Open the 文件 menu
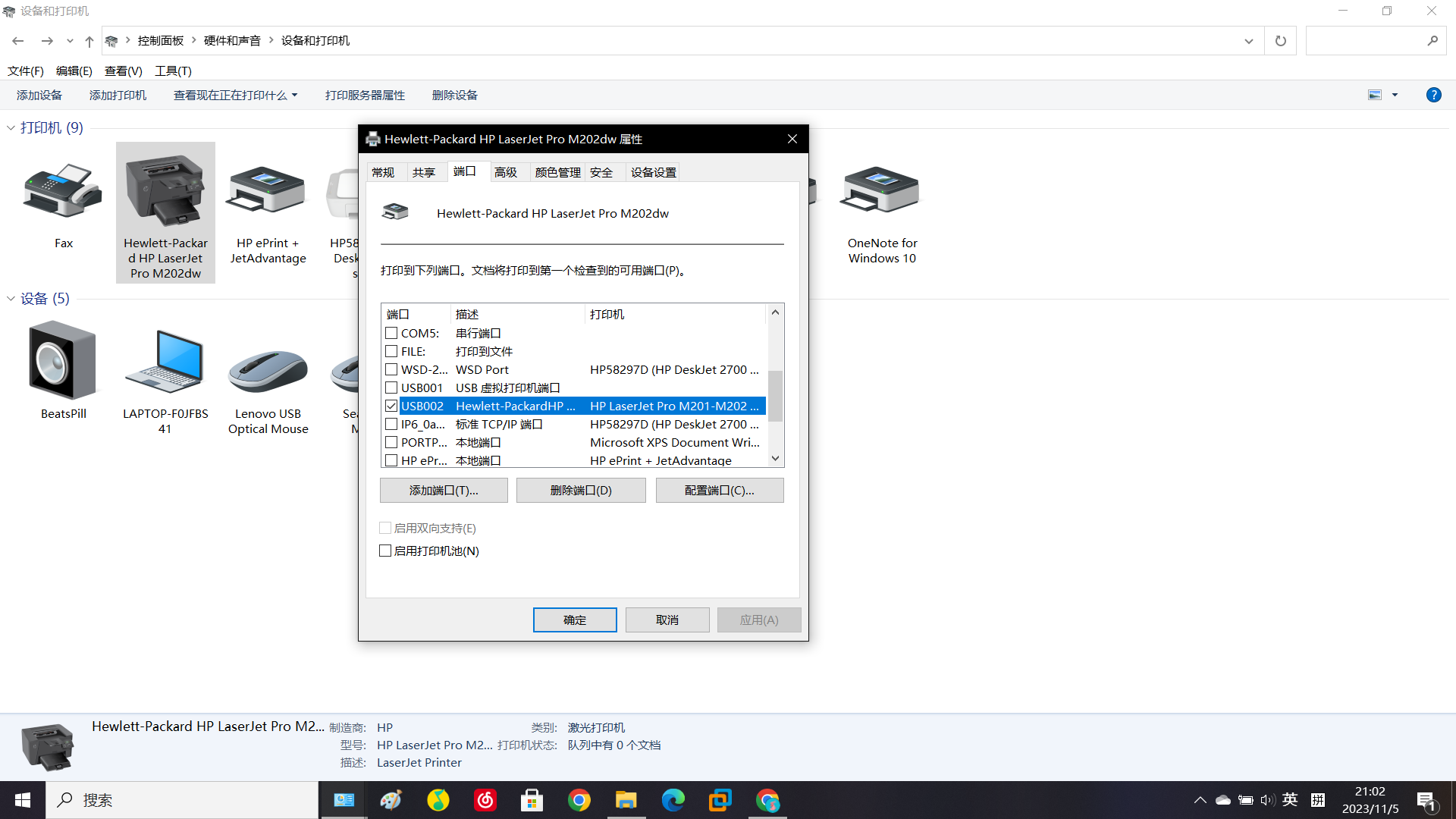1456x819 pixels. pos(25,71)
